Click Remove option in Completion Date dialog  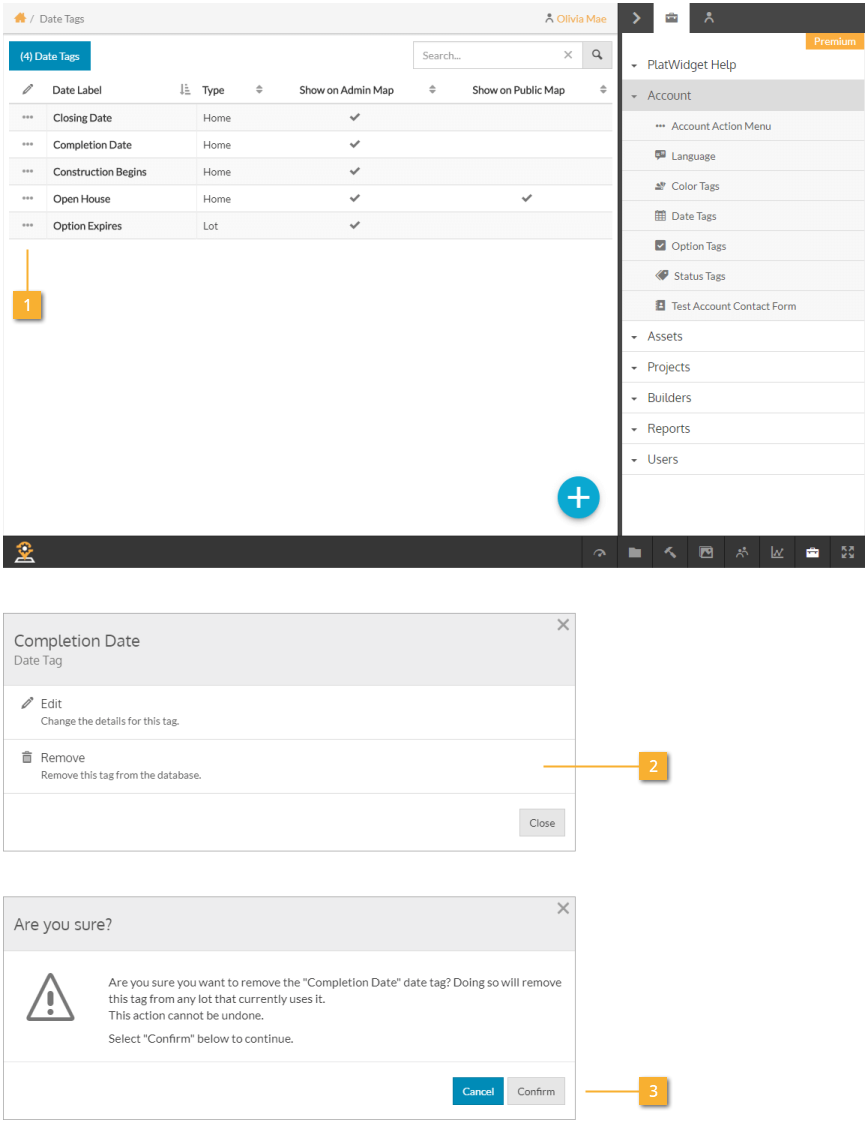62,758
